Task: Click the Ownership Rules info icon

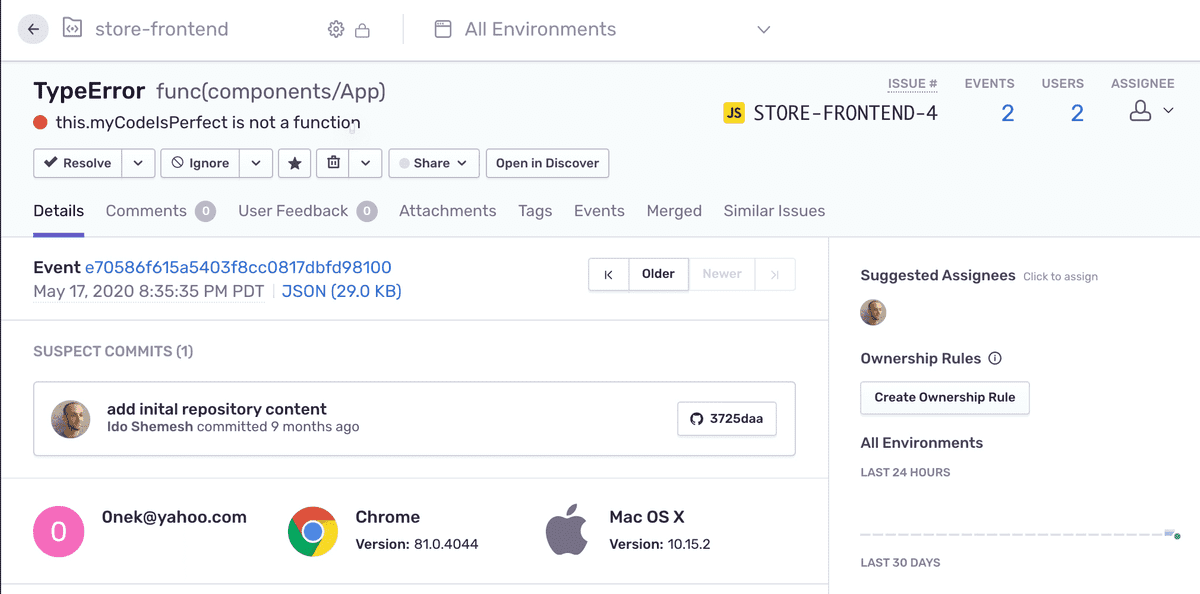Action: (x=995, y=358)
